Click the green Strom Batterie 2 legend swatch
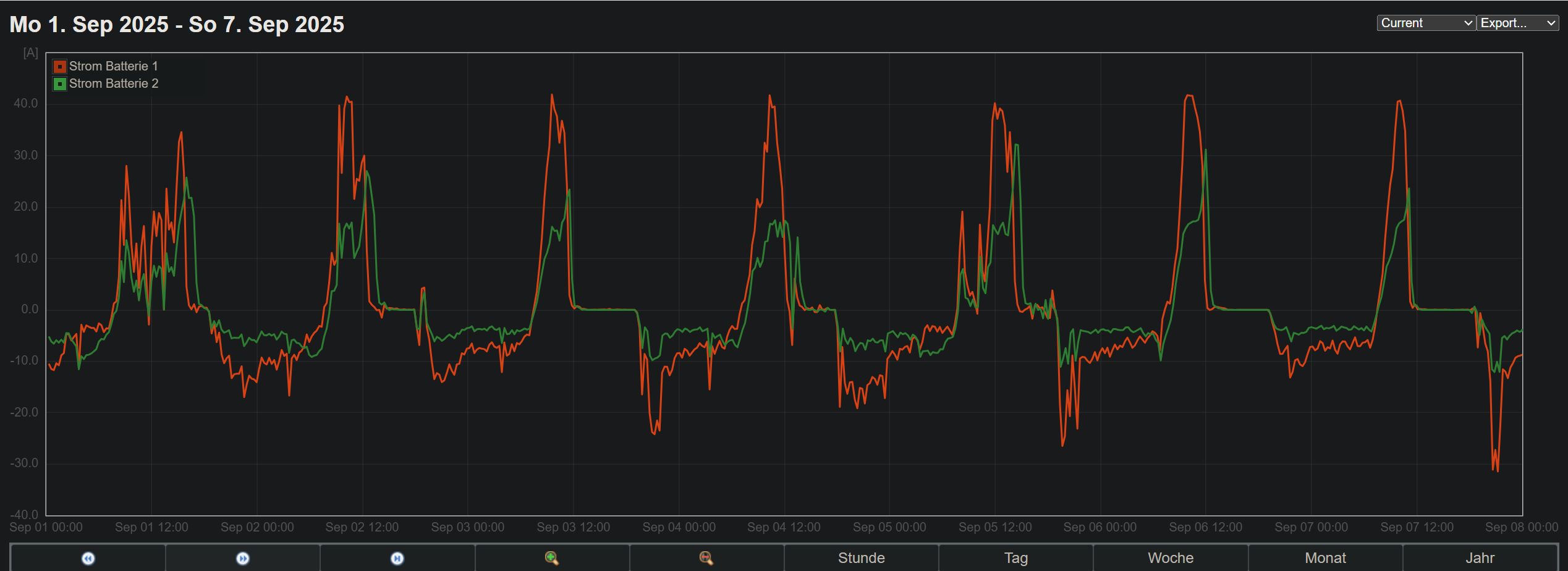The height and width of the screenshot is (571, 1568). pos(60,83)
